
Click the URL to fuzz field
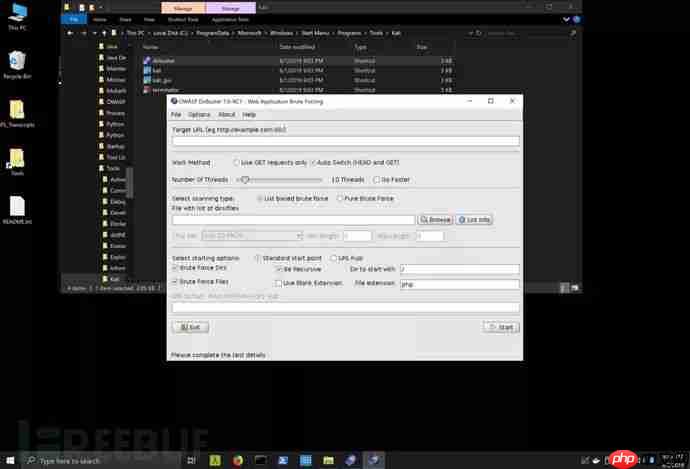(x=345, y=308)
